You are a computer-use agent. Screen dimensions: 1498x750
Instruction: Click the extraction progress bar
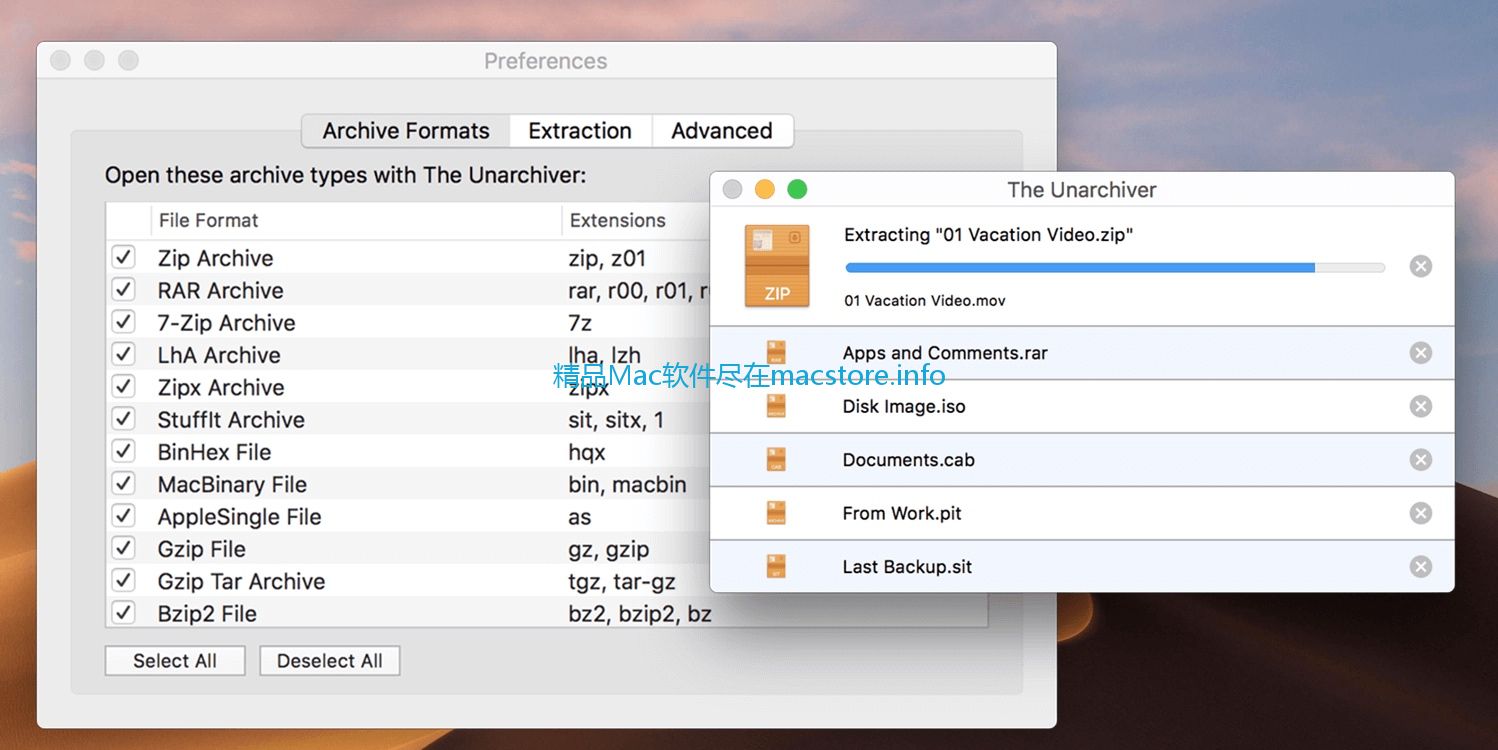[x=1115, y=268]
